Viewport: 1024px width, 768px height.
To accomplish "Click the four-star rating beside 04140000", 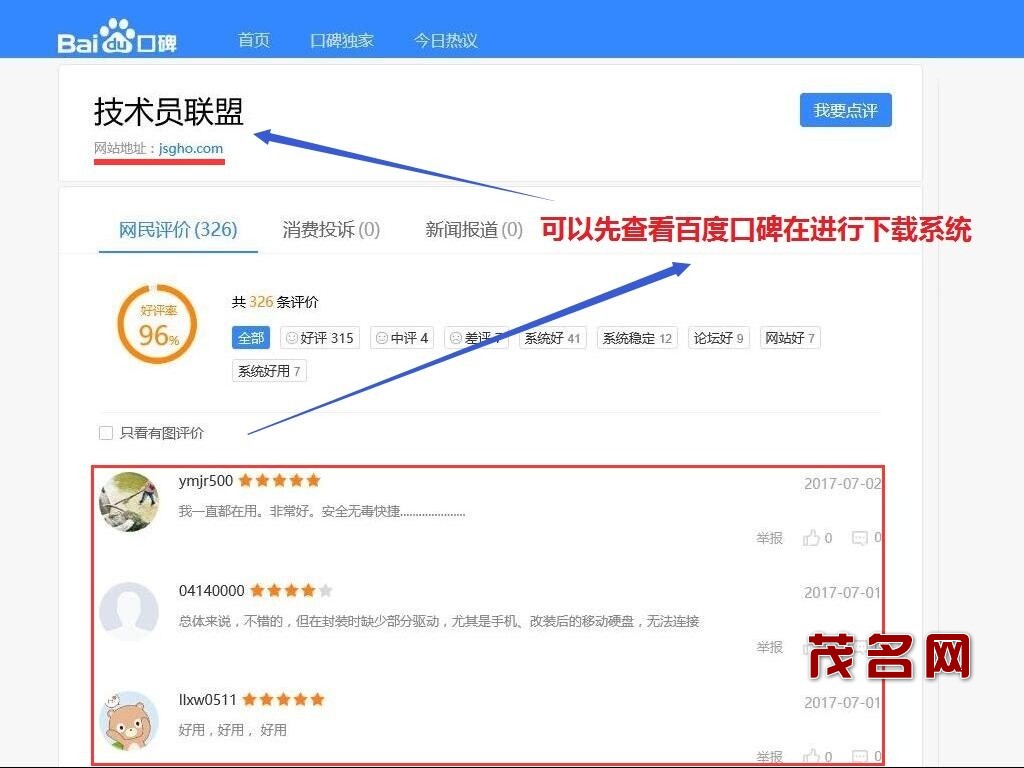I will (x=291, y=591).
